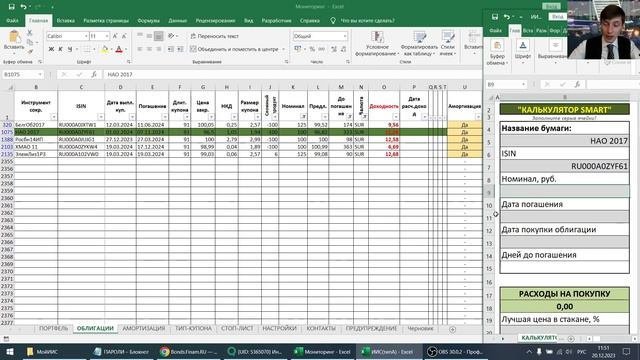Viewport: 640px width, 360px height.
Task: Increase the font size with the larger A icon
Action: click(115, 36)
